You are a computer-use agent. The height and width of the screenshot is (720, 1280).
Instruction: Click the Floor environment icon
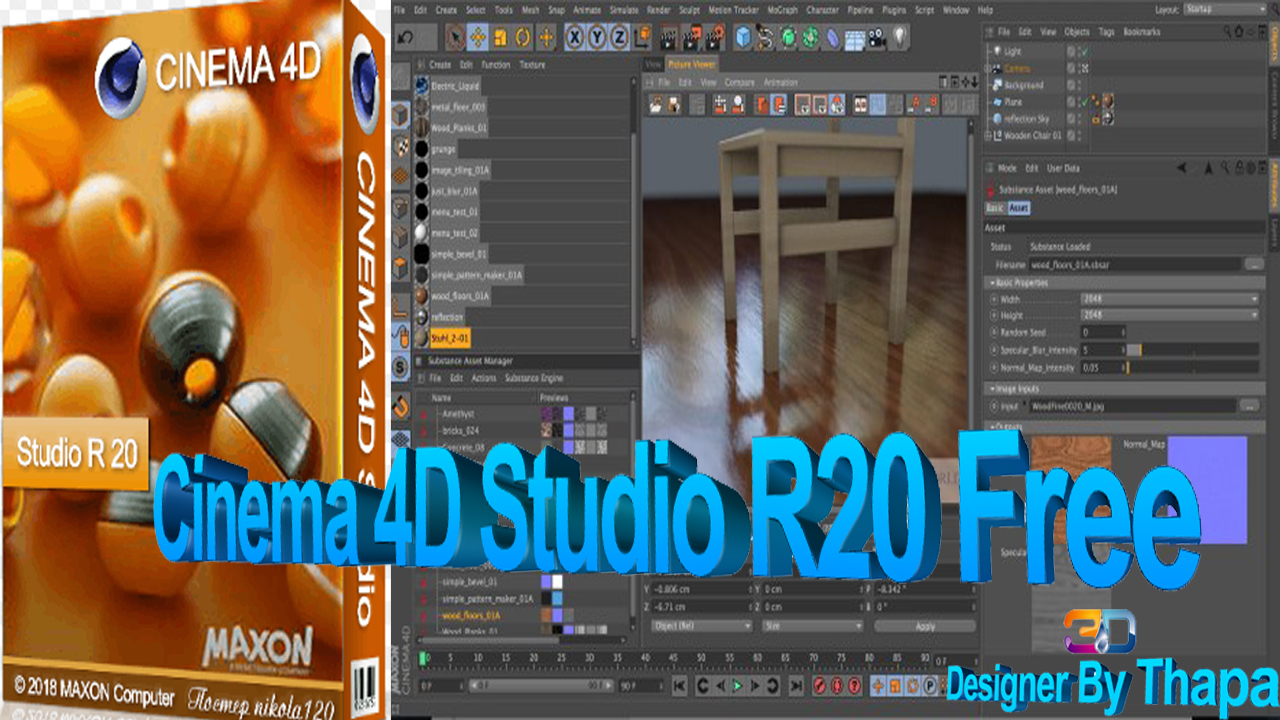click(854, 40)
